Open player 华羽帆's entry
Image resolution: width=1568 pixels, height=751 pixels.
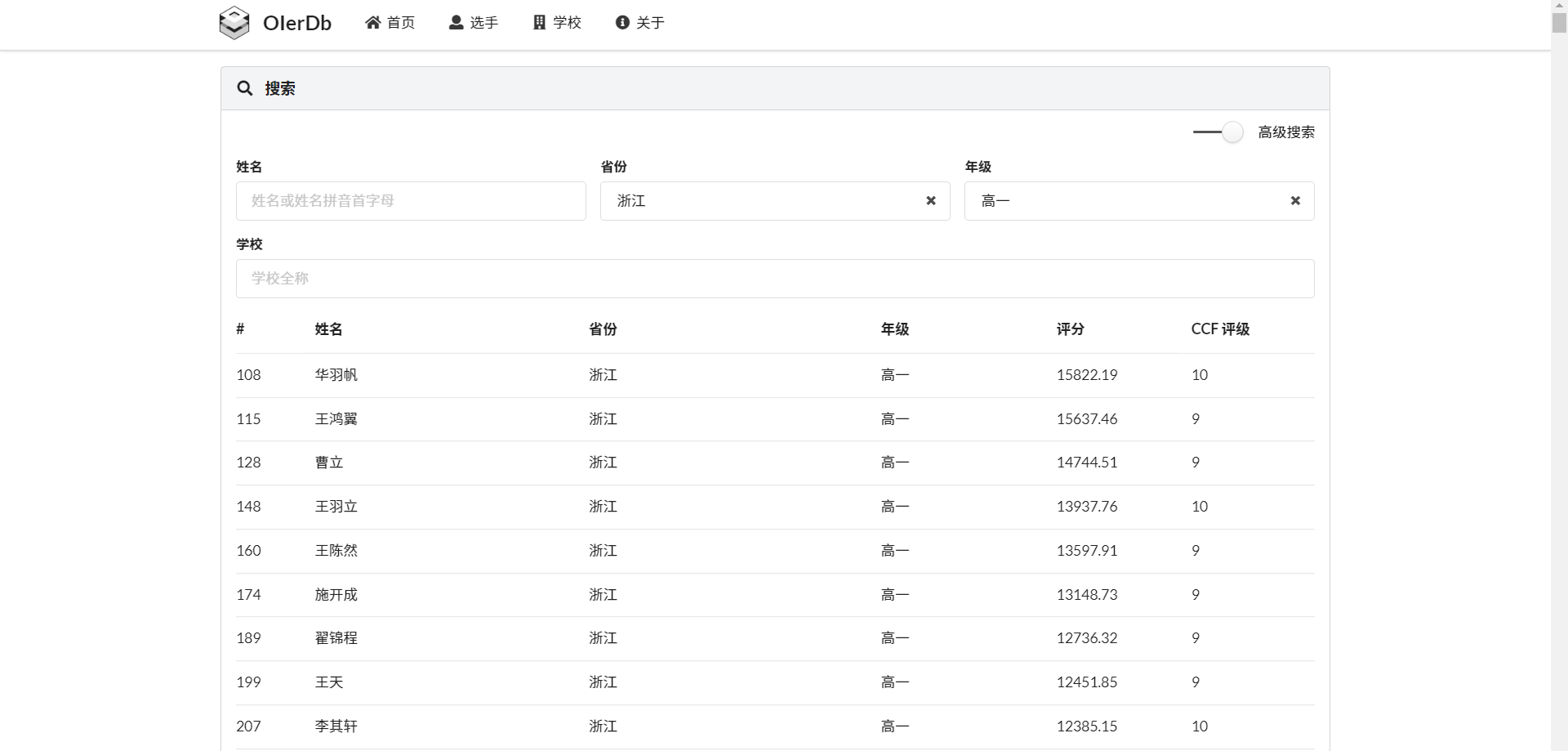[336, 375]
